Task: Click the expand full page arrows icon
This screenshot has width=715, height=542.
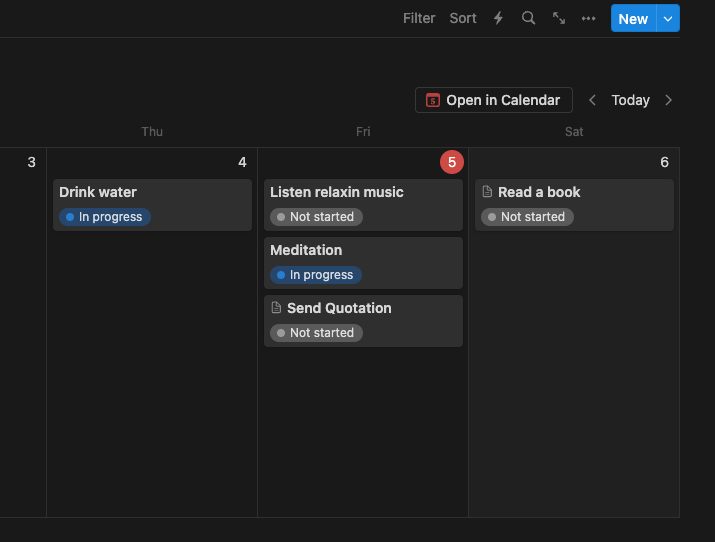Action: [558, 18]
